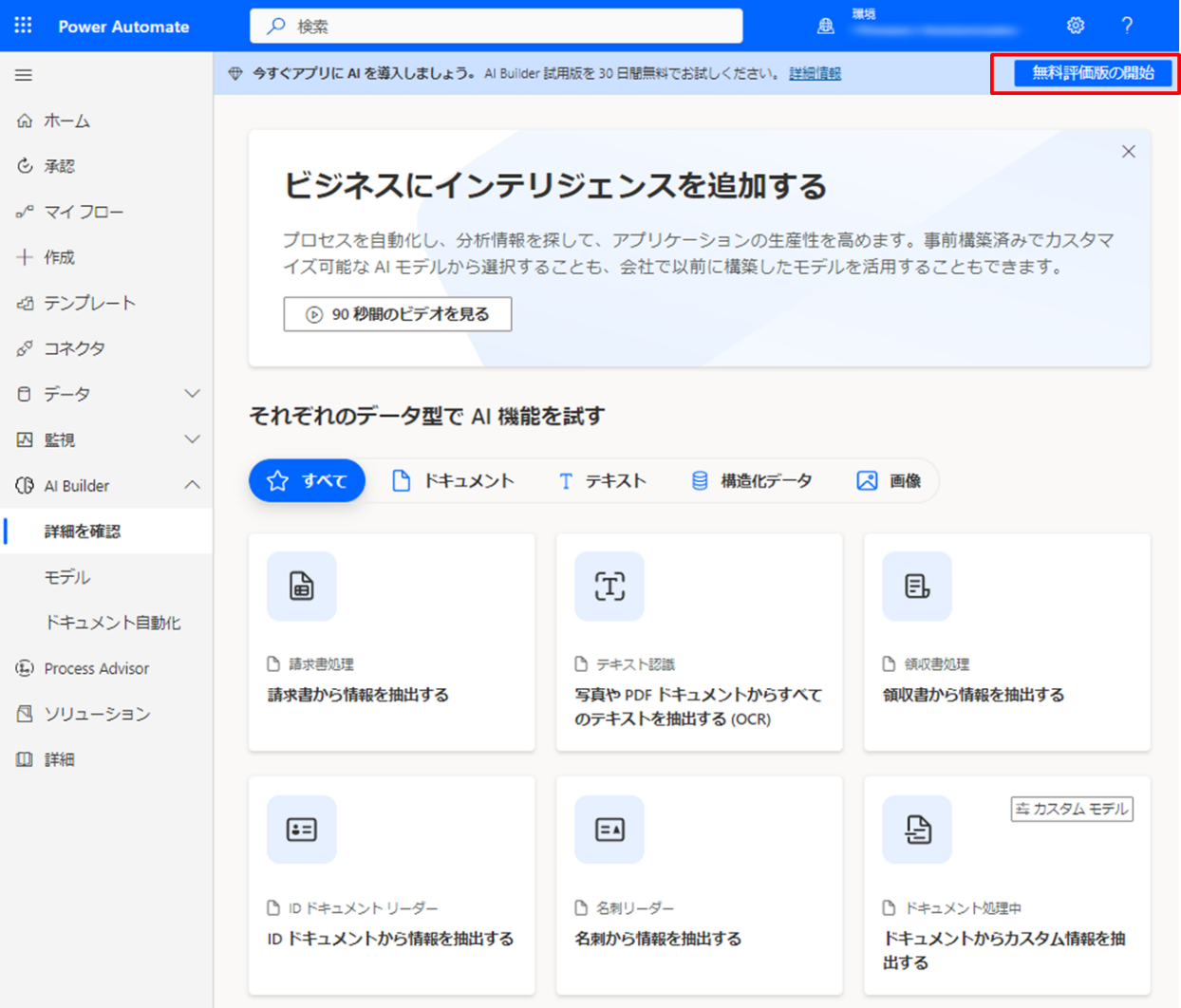Click the ID ドキュメント リーダー card icon

tap(302, 830)
